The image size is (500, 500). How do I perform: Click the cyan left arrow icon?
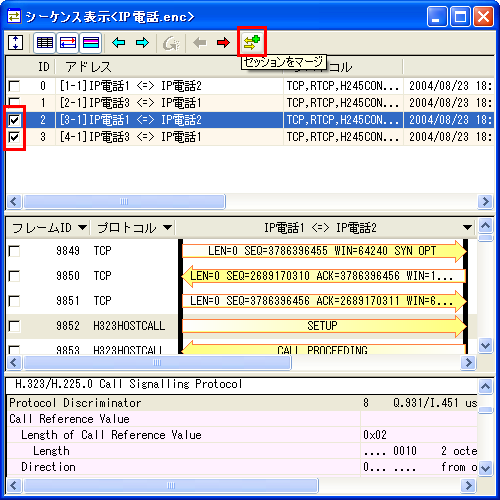[x=119, y=43]
